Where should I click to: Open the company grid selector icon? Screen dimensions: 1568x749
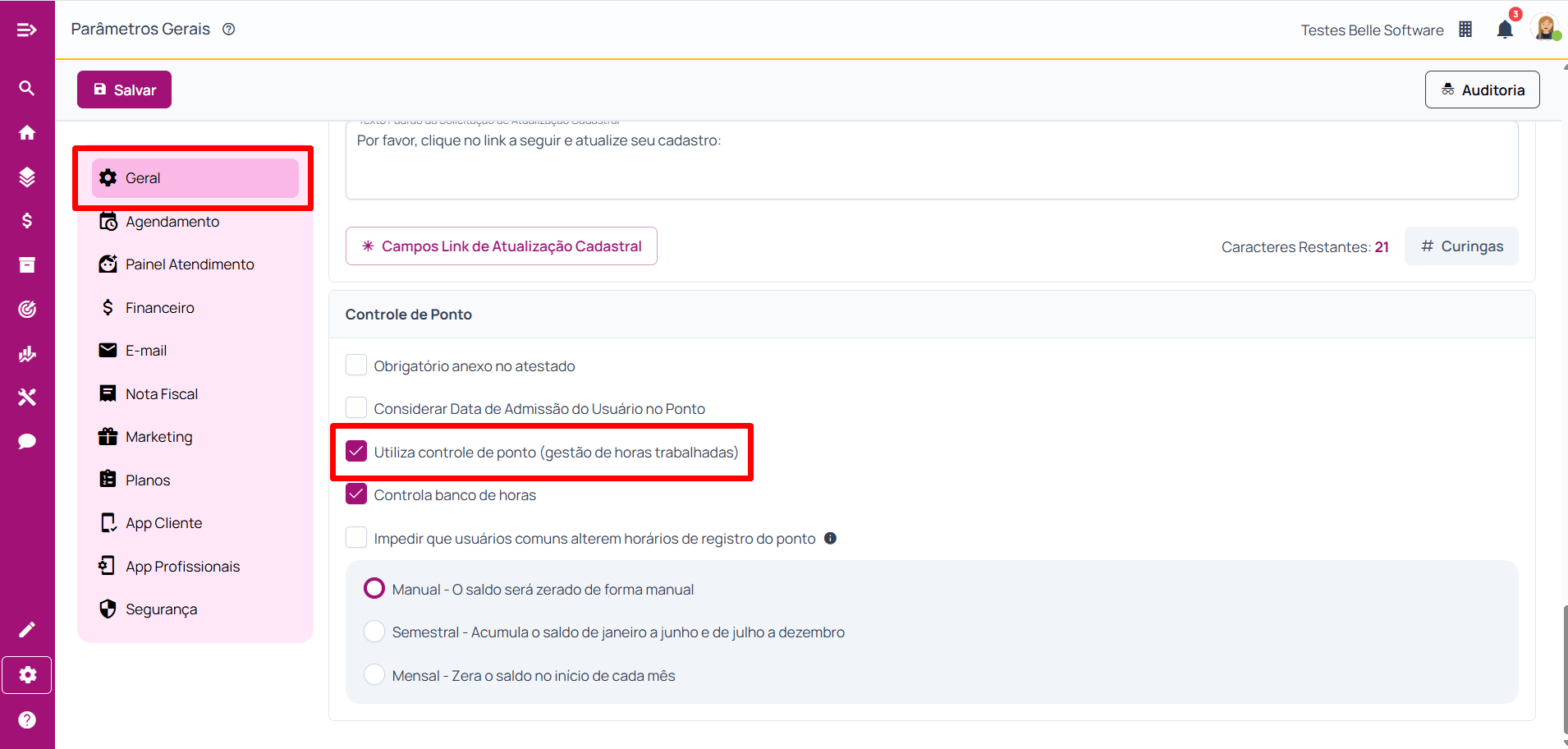(x=1465, y=30)
